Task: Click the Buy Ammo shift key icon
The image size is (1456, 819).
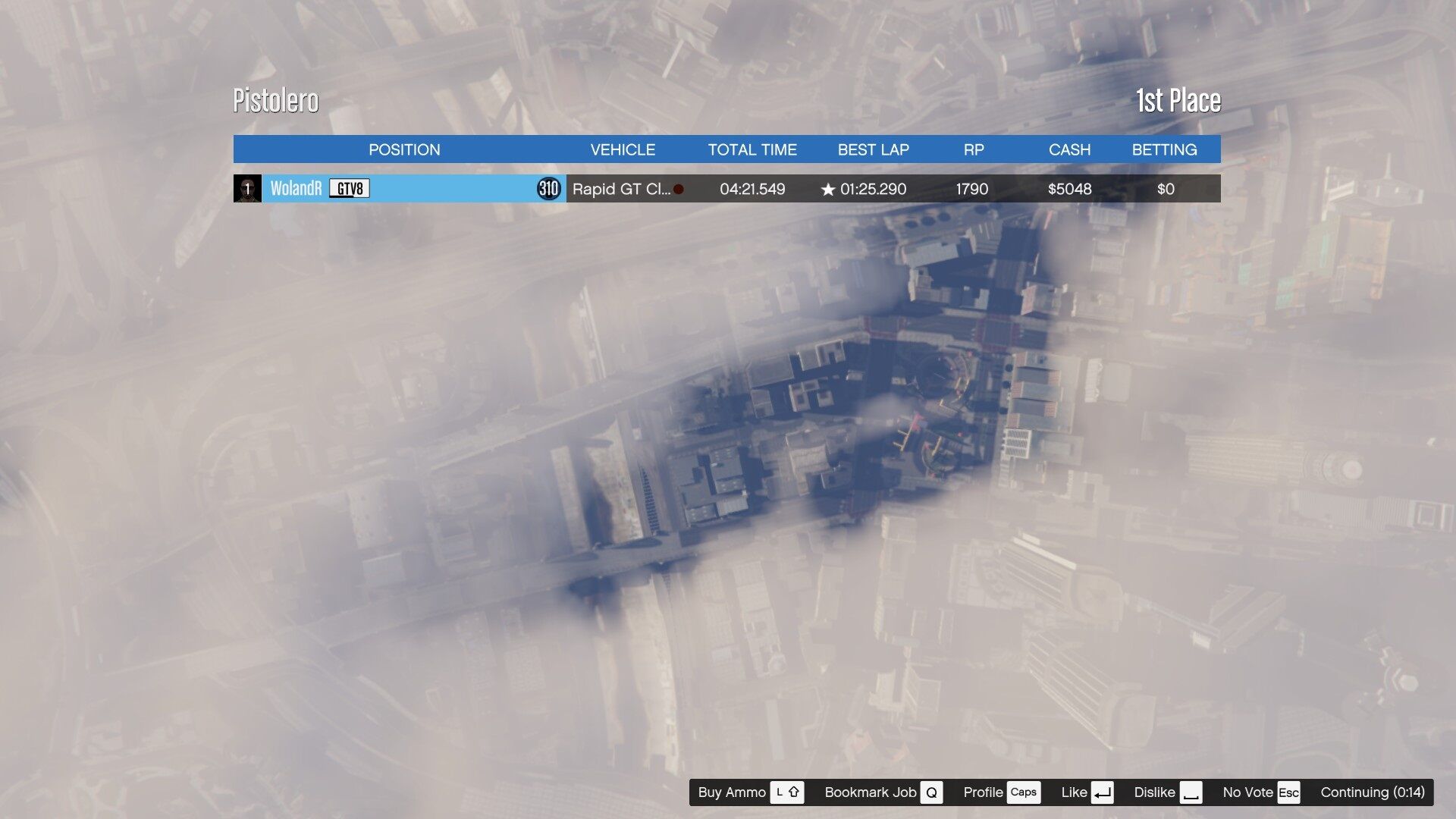Action: 787,792
